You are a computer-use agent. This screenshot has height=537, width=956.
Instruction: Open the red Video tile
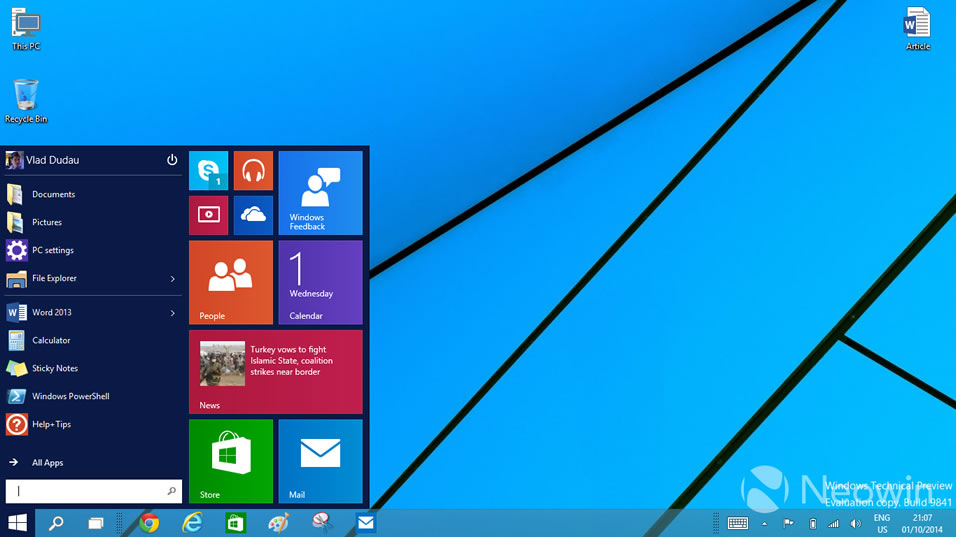tap(208, 215)
